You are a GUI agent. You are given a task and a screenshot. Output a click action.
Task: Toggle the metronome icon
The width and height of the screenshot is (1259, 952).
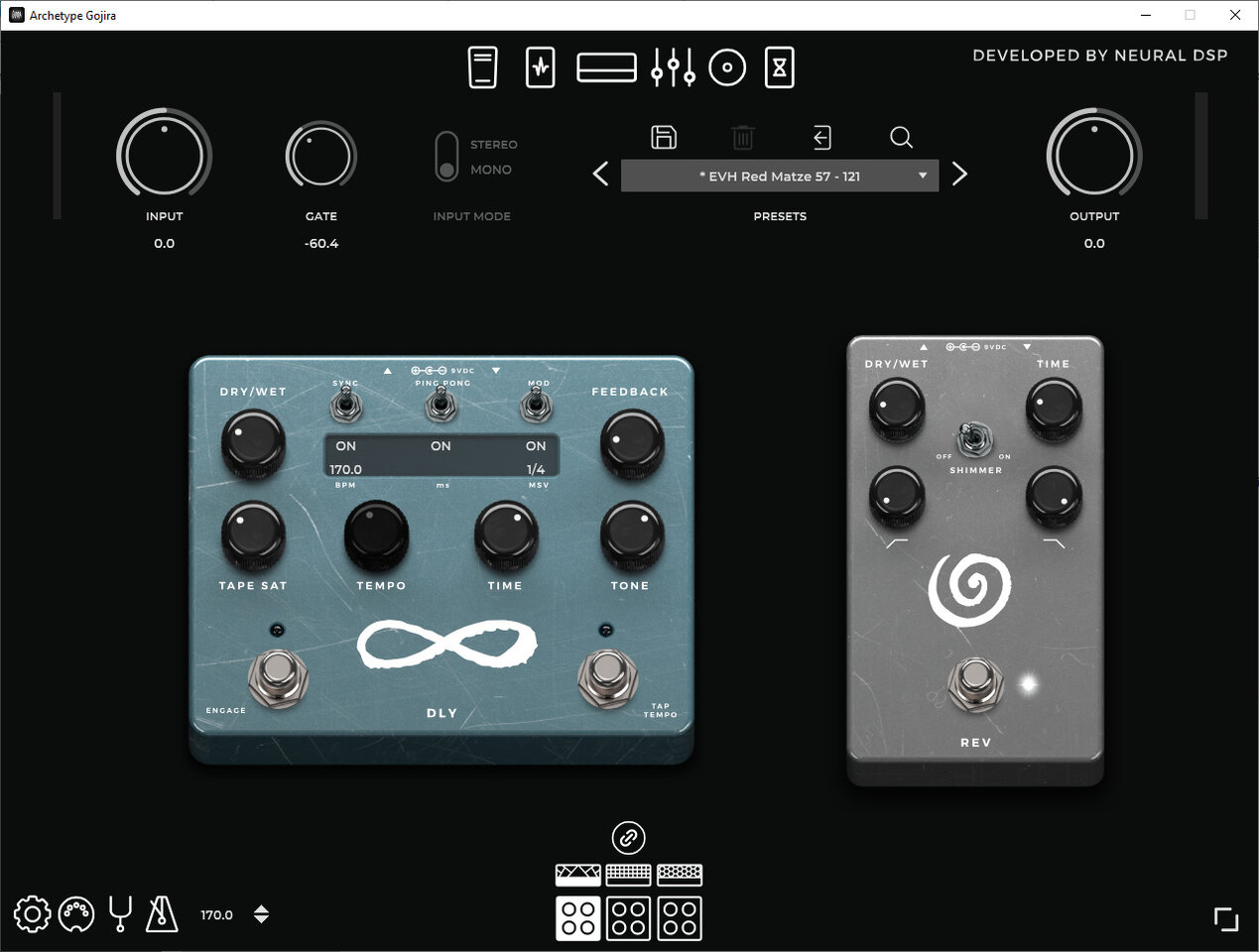tap(162, 913)
